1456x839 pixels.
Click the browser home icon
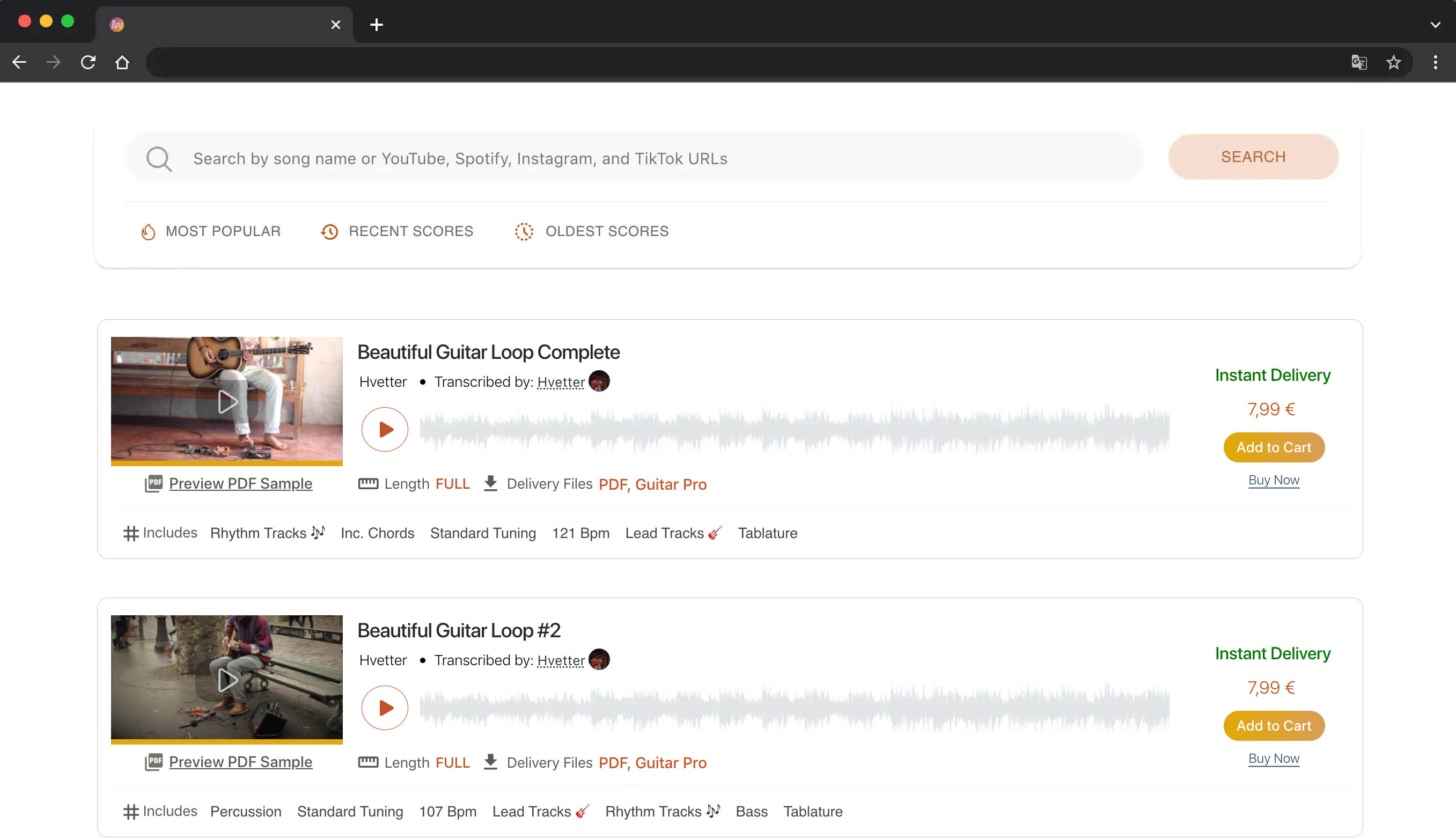[122, 62]
